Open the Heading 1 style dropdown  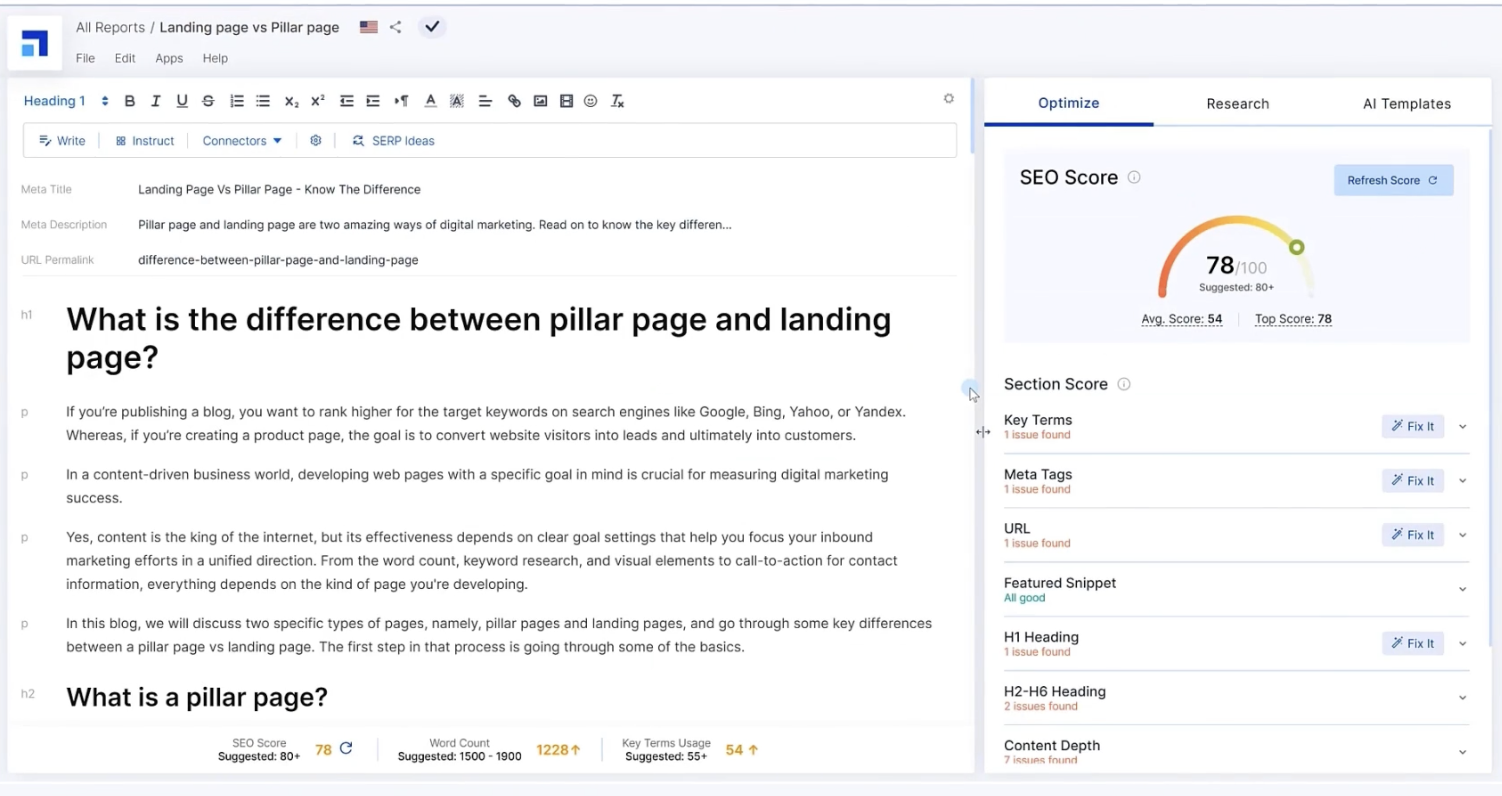[66, 101]
